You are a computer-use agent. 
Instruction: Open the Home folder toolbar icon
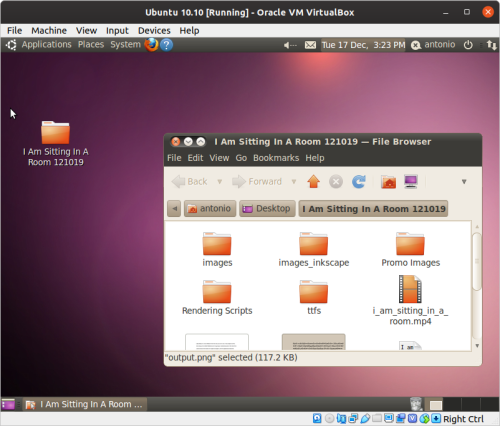pyautogui.click(x=388, y=182)
